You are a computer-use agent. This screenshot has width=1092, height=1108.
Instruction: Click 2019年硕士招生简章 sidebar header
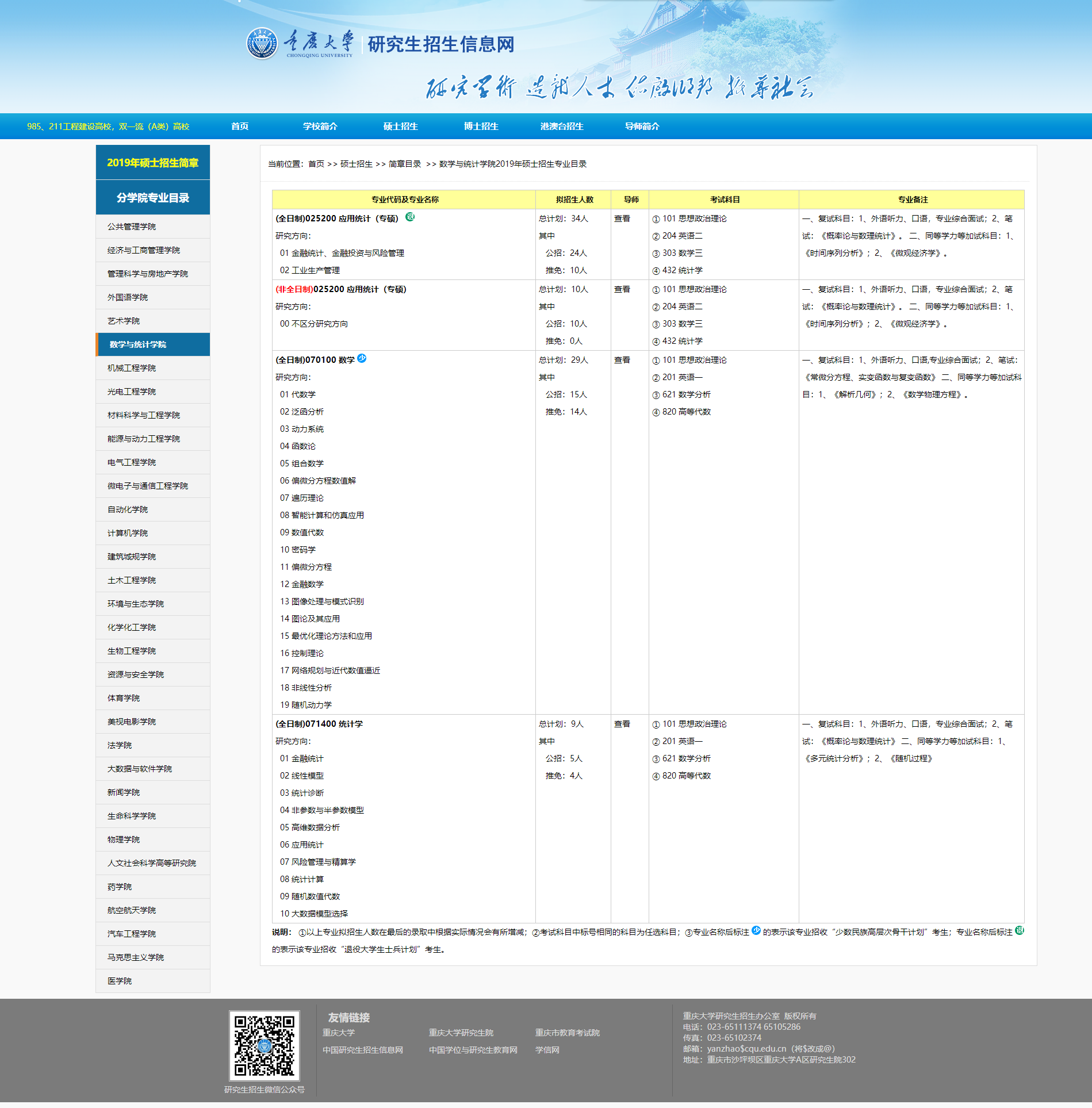tap(153, 163)
